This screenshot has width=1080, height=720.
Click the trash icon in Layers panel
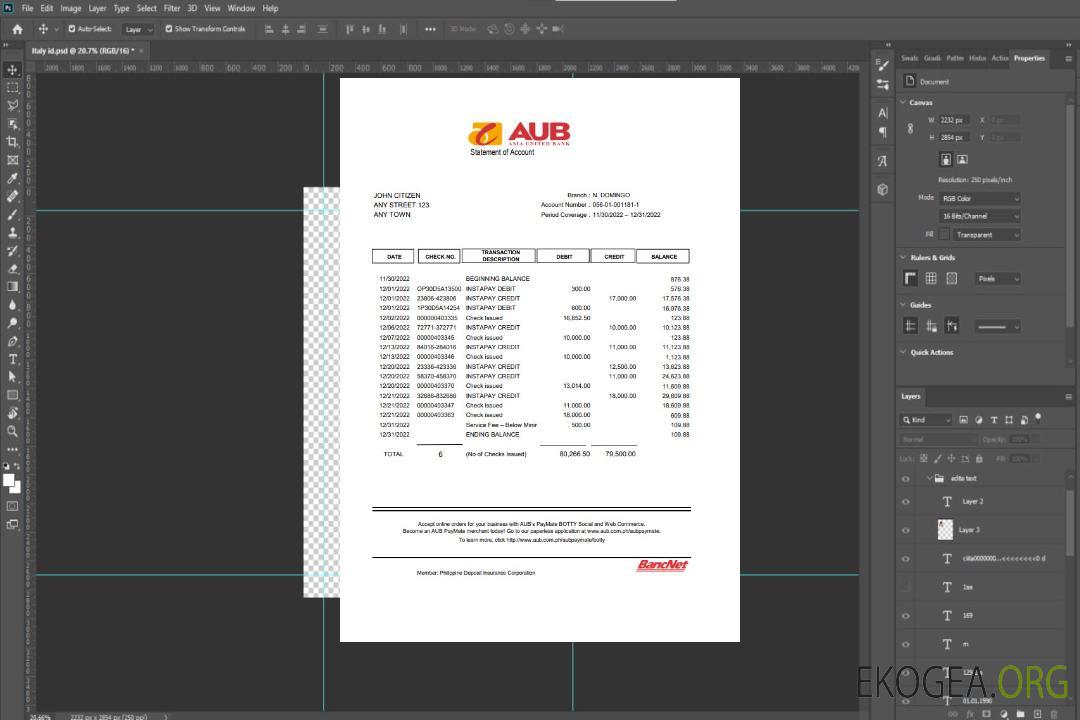[x=1054, y=714]
